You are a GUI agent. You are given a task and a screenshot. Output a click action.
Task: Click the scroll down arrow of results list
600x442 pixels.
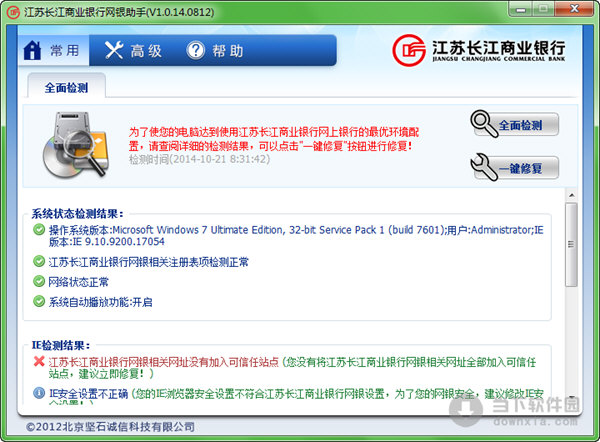pos(571,398)
